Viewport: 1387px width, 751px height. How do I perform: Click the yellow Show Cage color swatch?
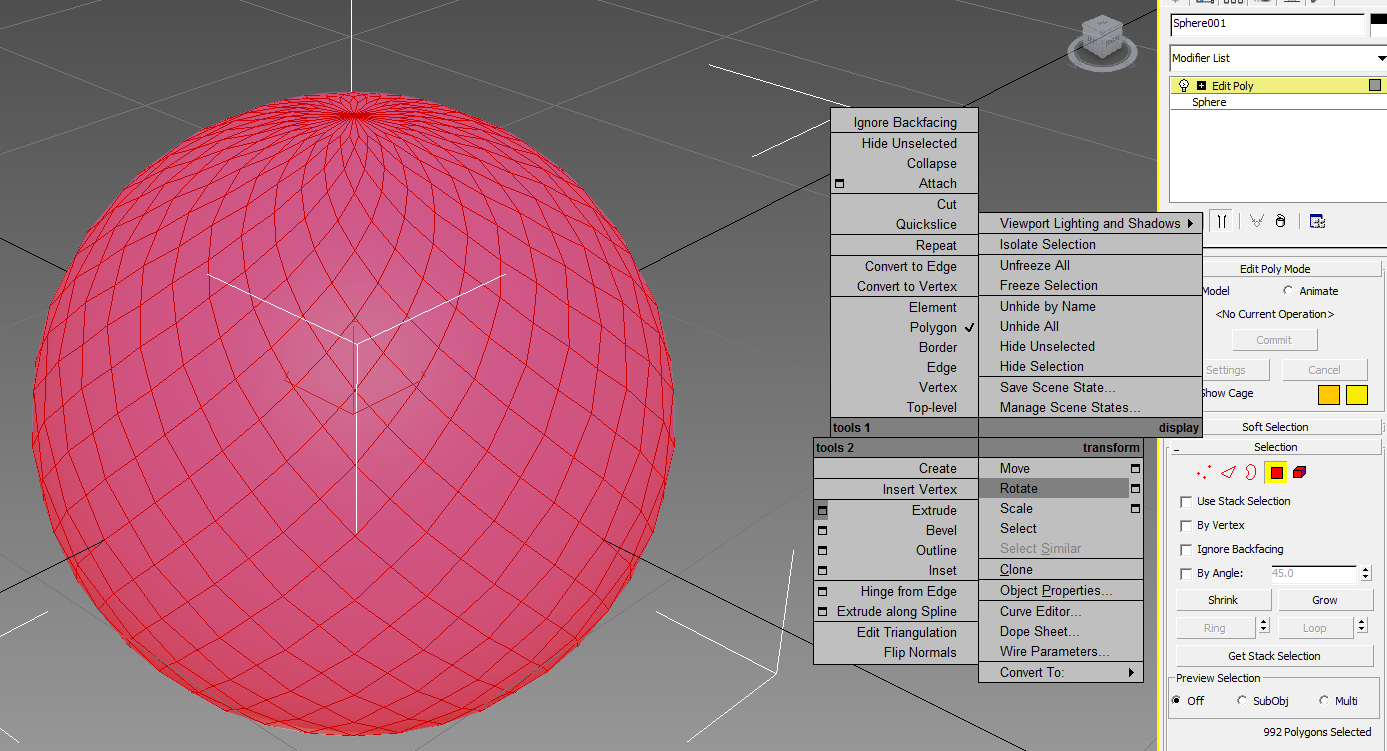tap(1356, 395)
